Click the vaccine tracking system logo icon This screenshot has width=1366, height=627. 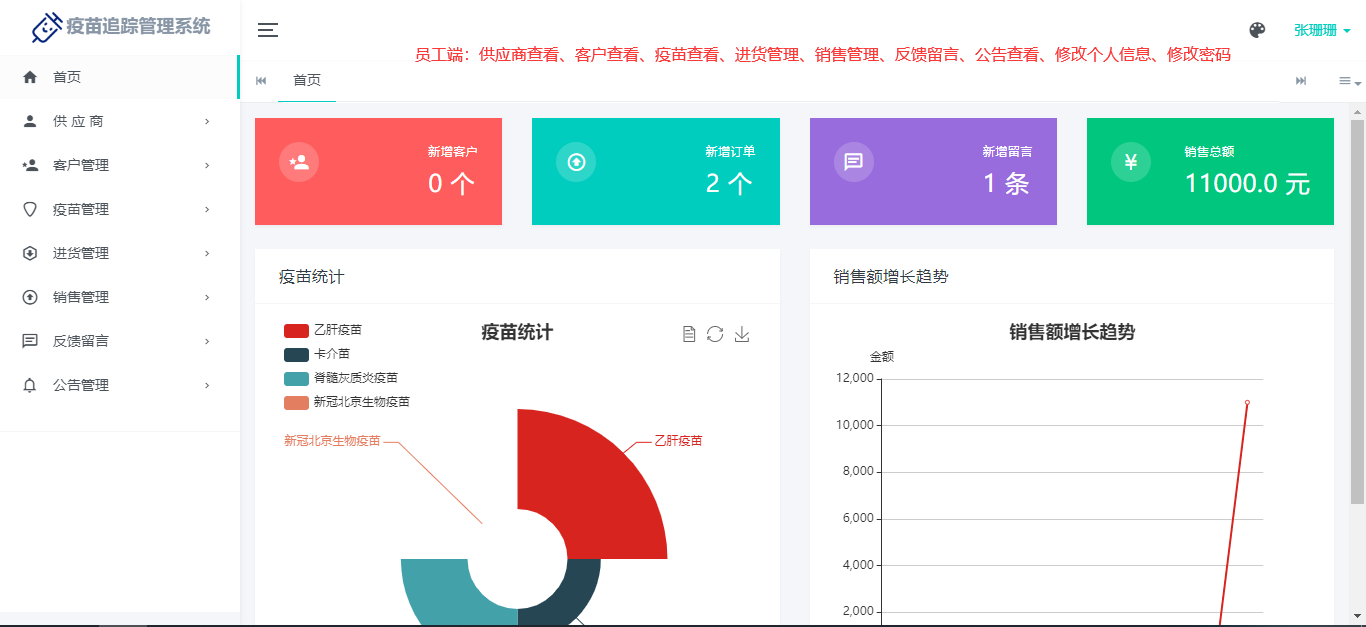(x=46, y=27)
